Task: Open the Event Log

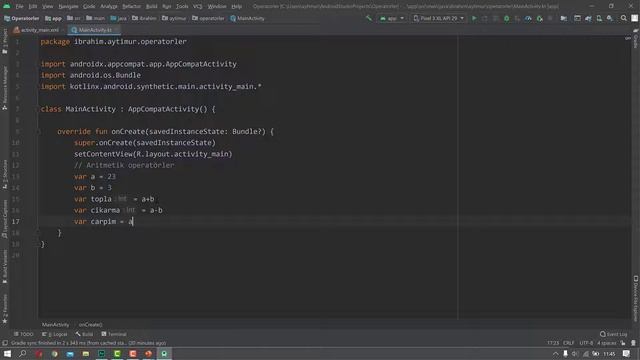Action: [x=613, y=334]
